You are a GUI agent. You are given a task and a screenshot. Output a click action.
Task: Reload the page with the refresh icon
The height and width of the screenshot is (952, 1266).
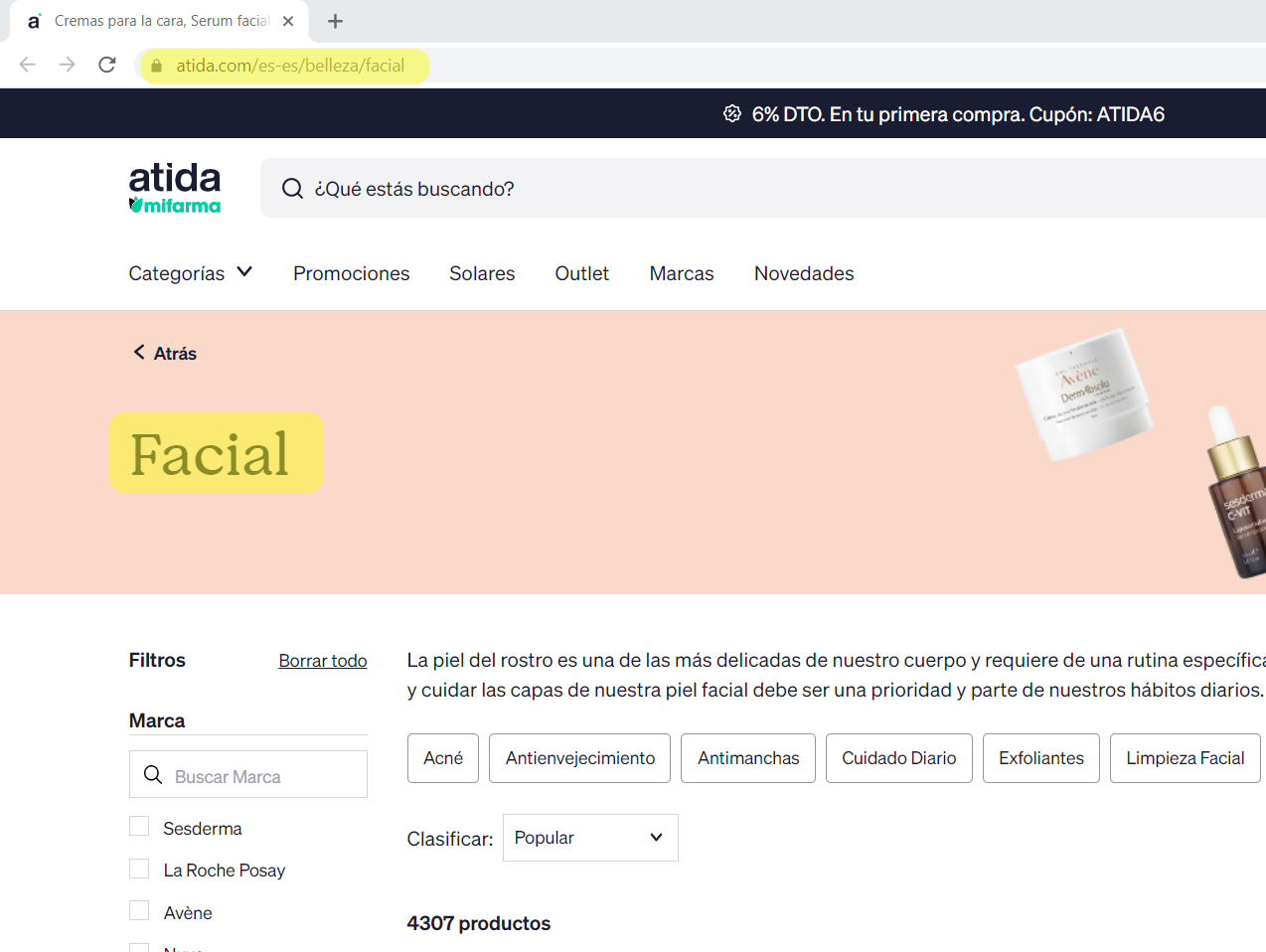[107, 65]
